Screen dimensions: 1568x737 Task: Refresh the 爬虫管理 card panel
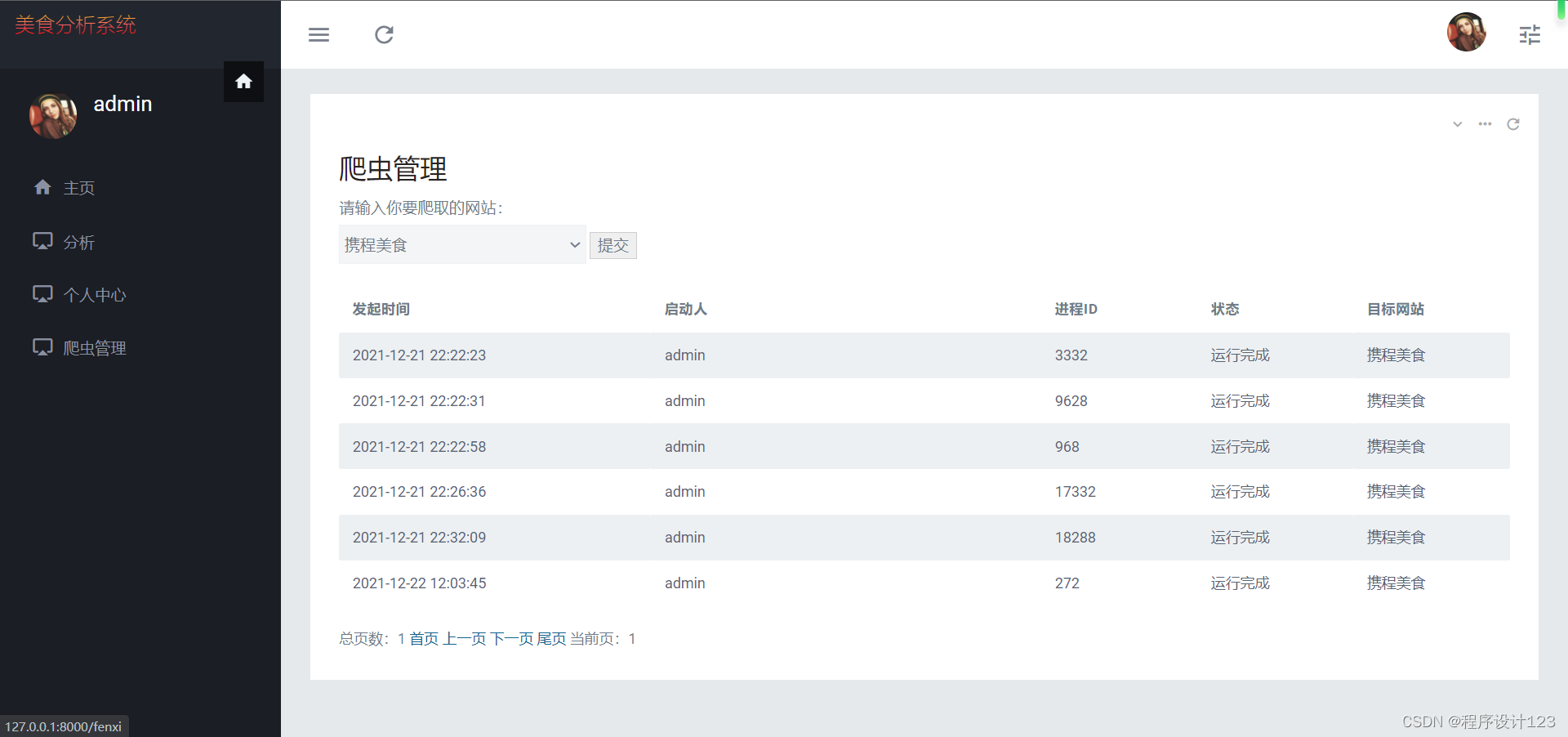pyautogui.click(x=1513, y=124)
